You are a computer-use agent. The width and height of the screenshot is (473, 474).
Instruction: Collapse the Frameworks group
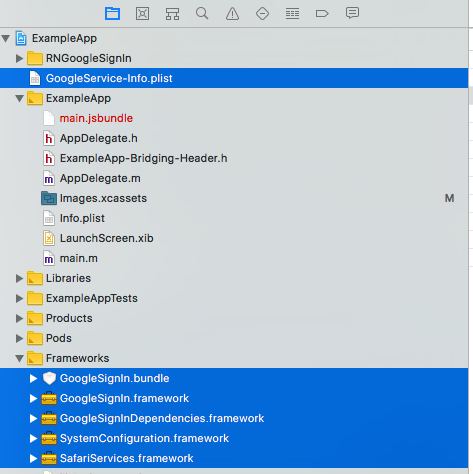20,358
